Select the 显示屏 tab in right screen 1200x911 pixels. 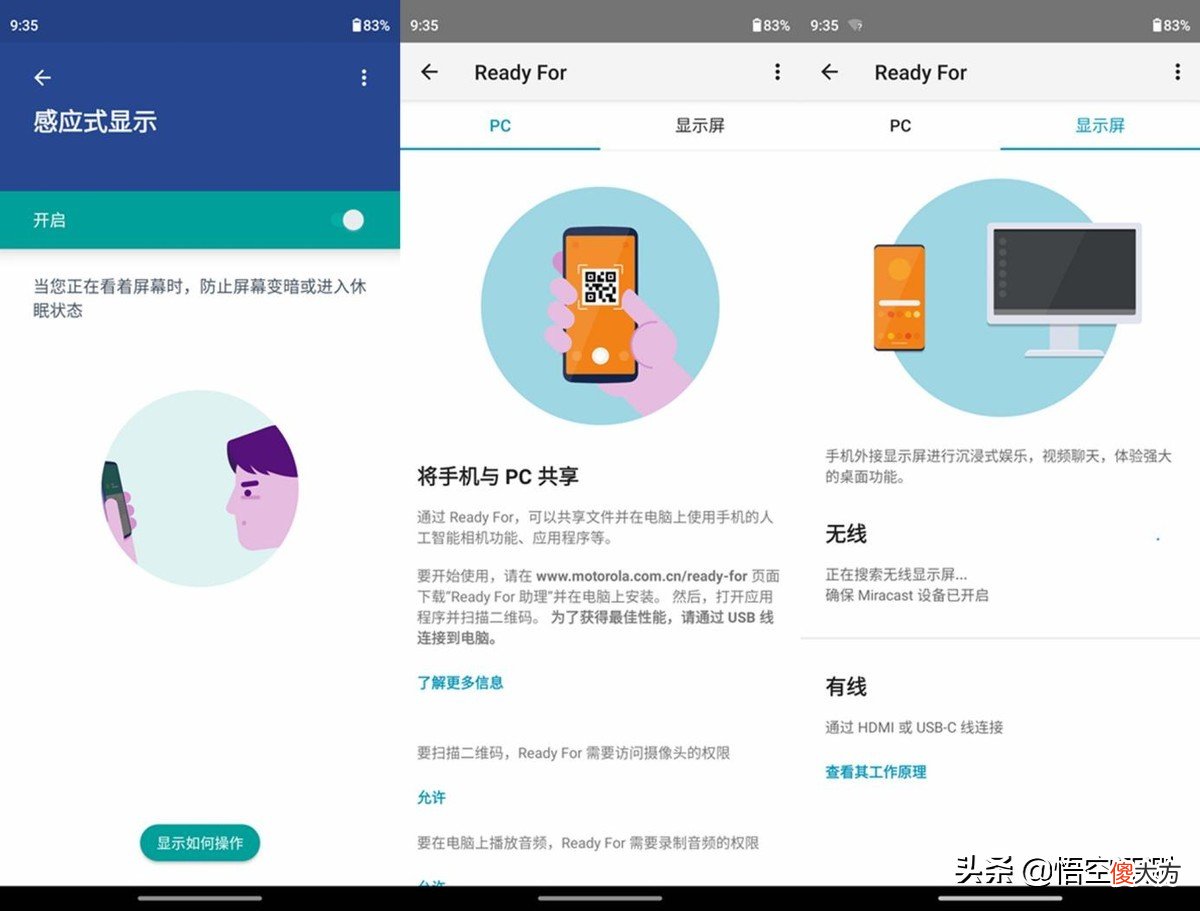[x=1100, y=126]
